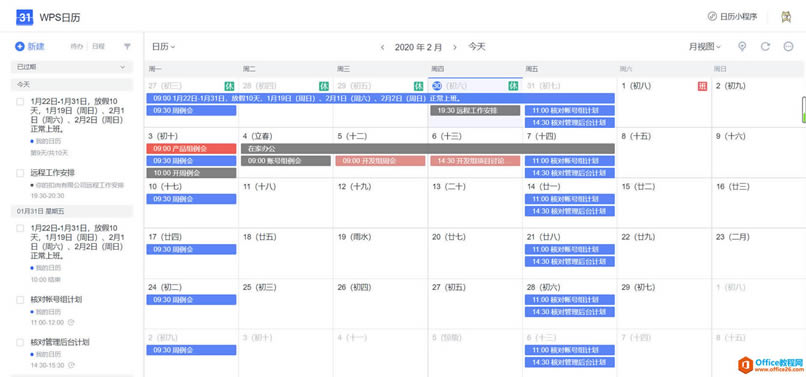The width and height of the screenshot is (806, 377).
Task: Open the 日历小程序 mini program icon
Action: [712, 16]
